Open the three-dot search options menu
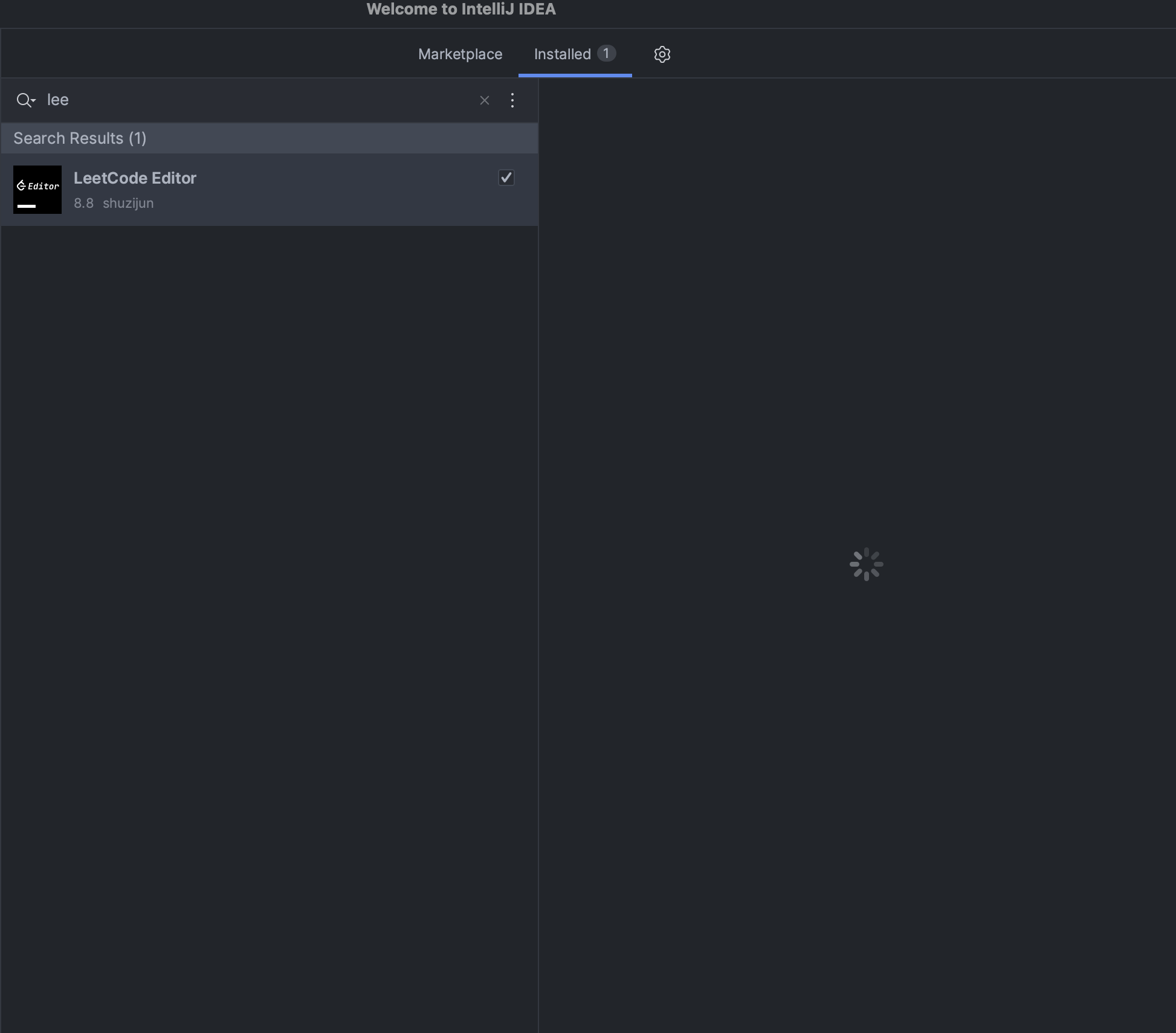 (x=512, y=100)
